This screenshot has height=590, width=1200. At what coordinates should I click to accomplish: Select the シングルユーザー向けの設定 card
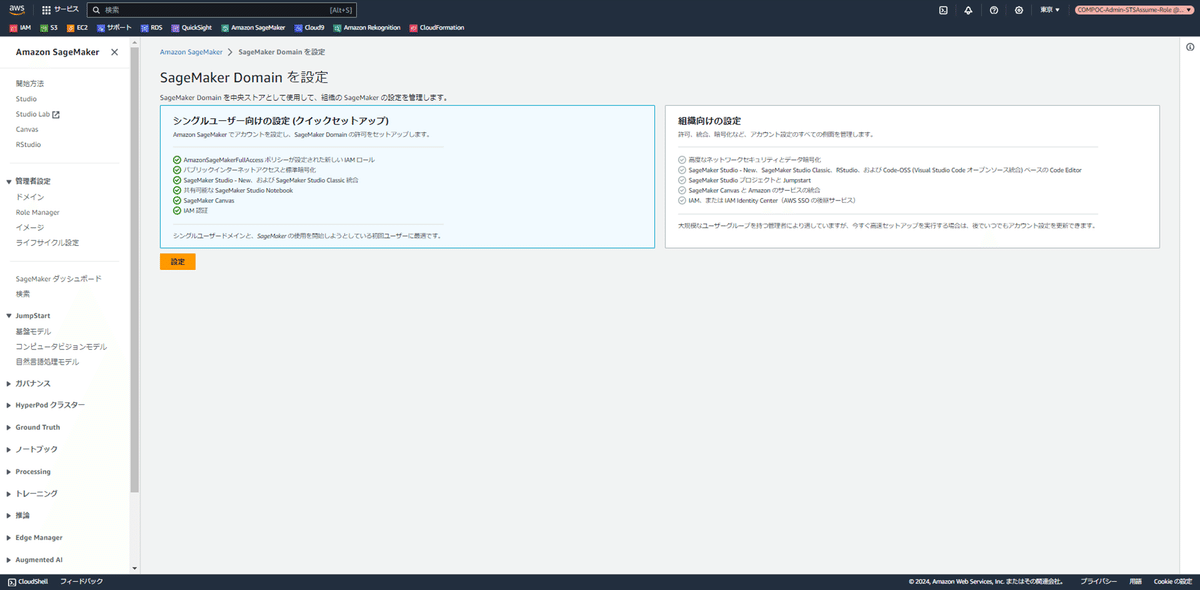pyautogui.click(x=407, y=177)
